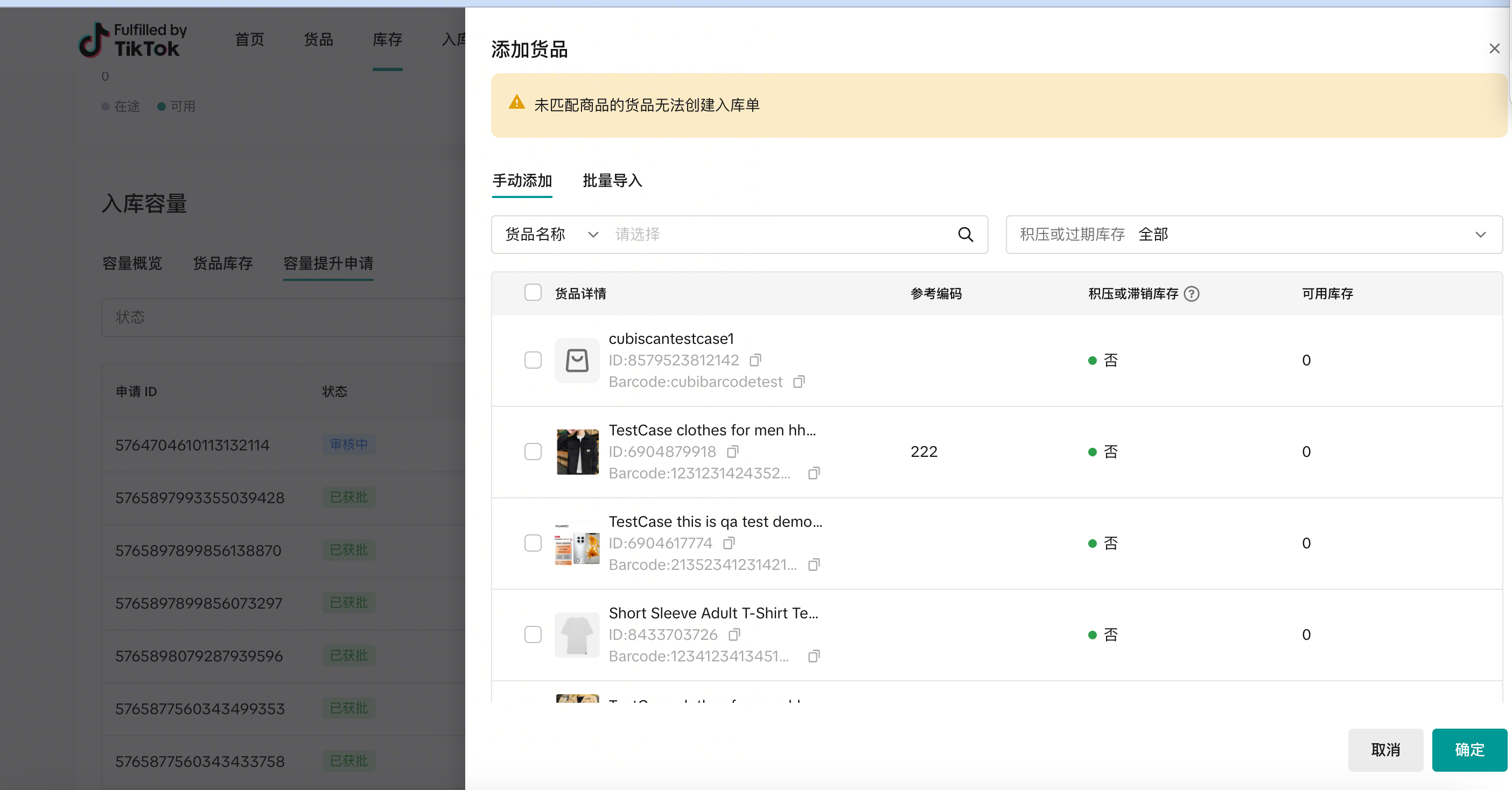
Task: Copy ID 8433703726 to clipboard
Action: coord(734,634)
